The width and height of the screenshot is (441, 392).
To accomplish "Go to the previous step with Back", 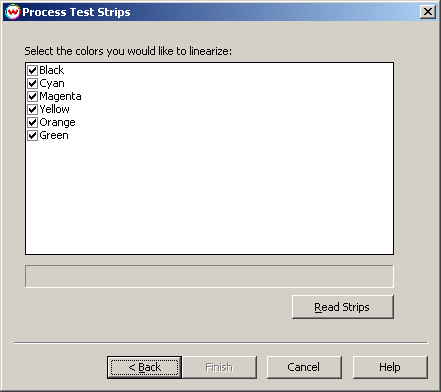I will pyautogui.click(x=144, y=367).
